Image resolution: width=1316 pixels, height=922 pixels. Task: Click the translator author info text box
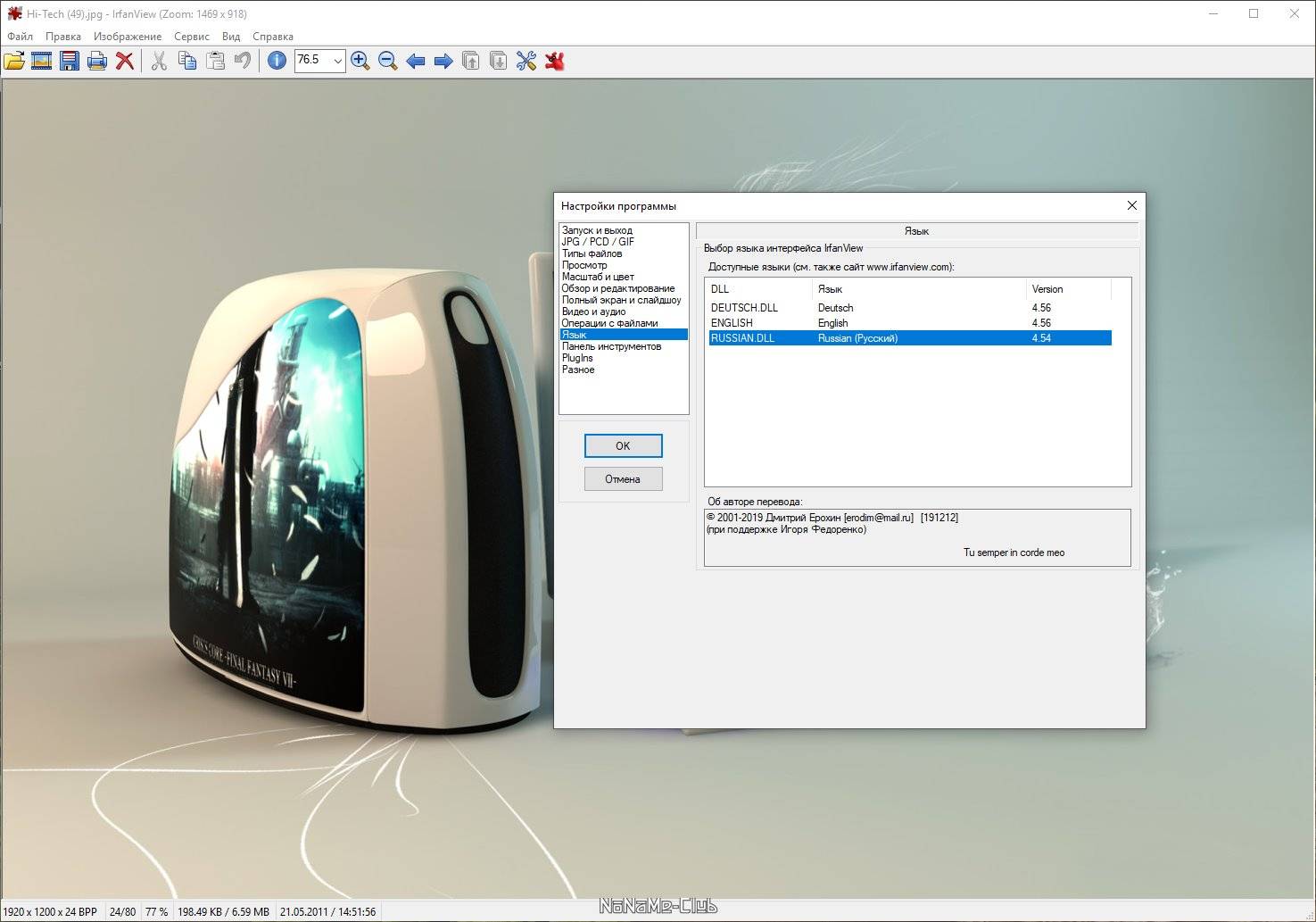tap(917, 537)
